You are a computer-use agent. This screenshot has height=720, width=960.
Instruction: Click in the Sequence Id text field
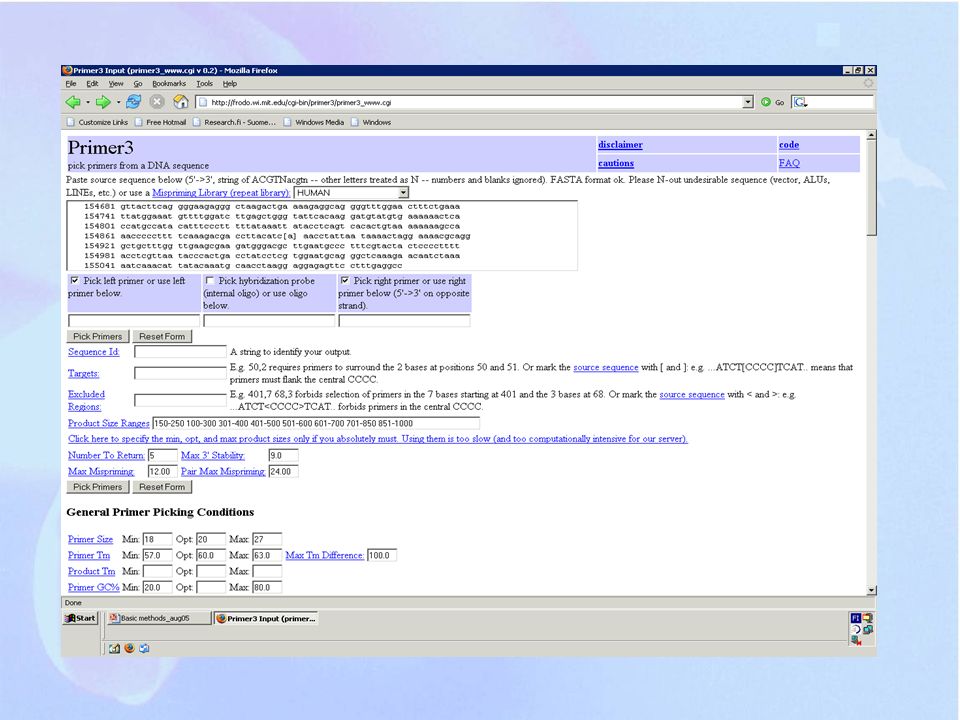coord(181,351)
